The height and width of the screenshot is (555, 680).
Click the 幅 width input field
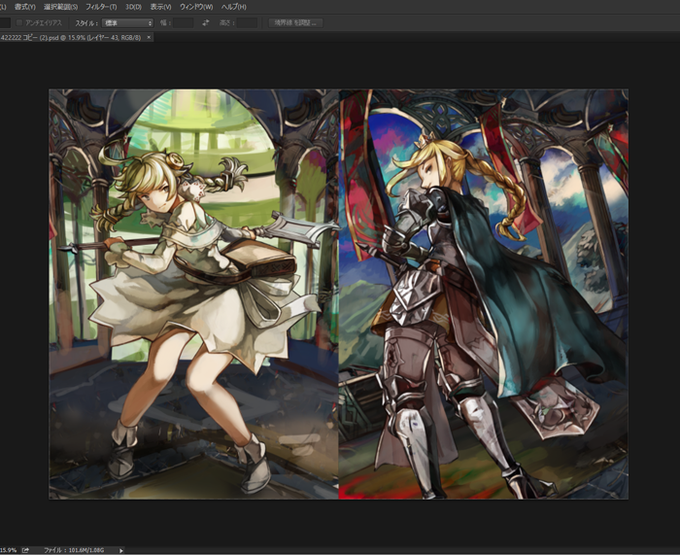pyautogui.click(x=183, y=23)
